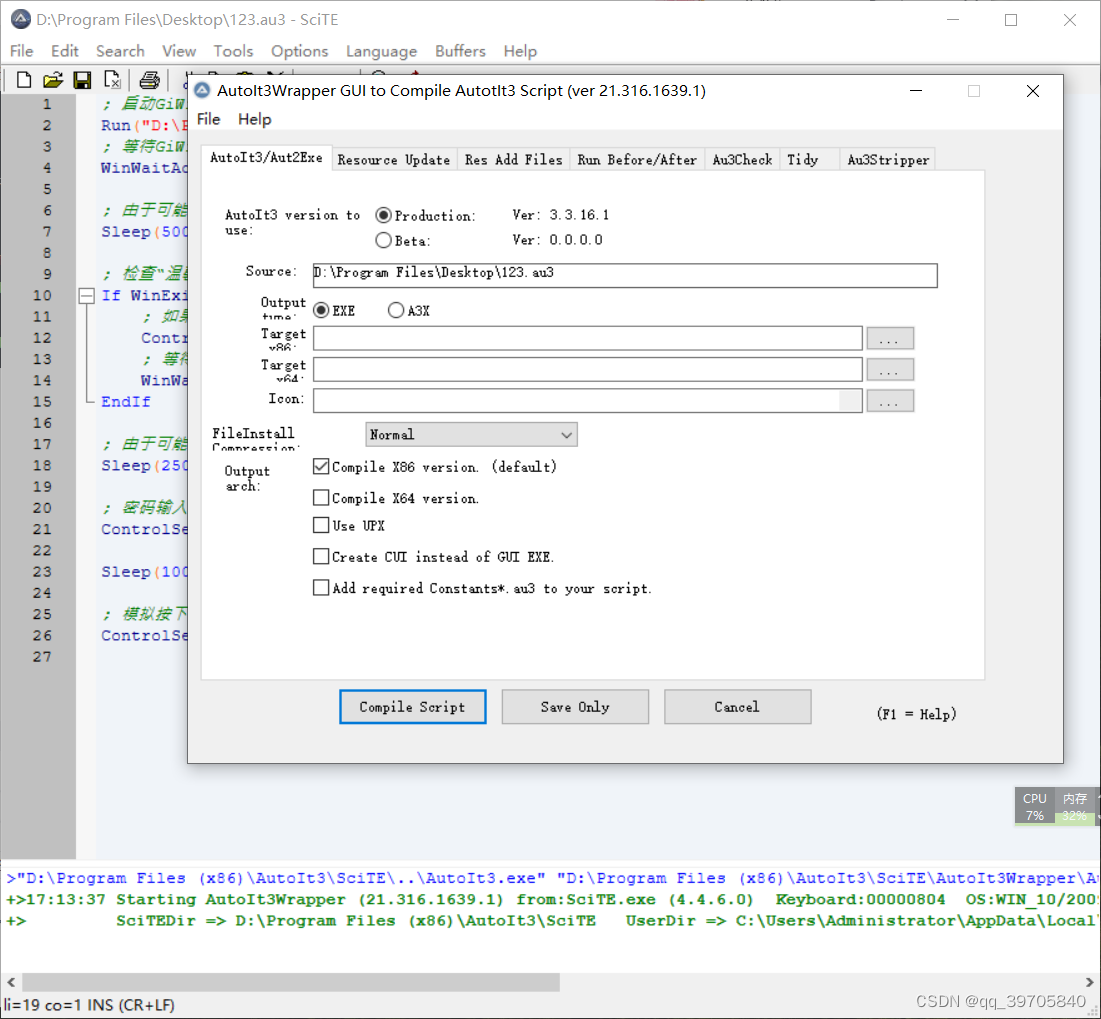Open SciTE Language menu

coord(381,51)
